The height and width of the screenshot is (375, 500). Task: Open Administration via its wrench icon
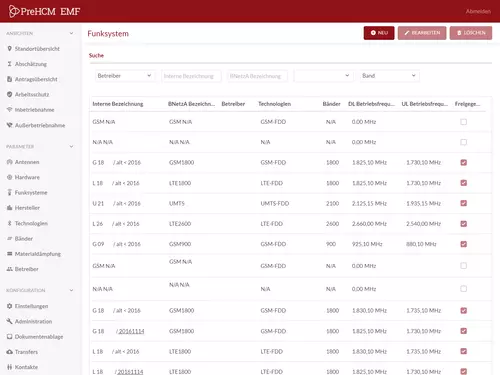click(9, 321)
